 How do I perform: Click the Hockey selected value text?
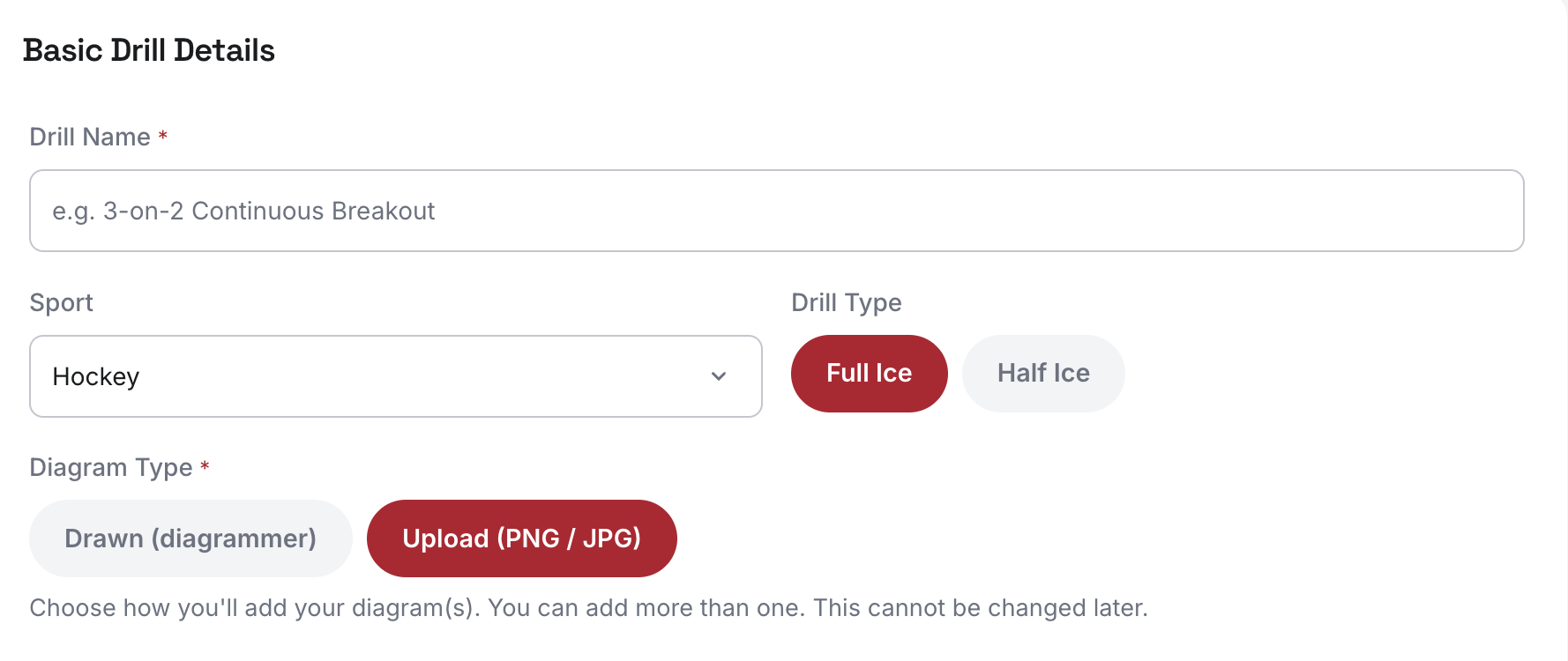(96, 376)
